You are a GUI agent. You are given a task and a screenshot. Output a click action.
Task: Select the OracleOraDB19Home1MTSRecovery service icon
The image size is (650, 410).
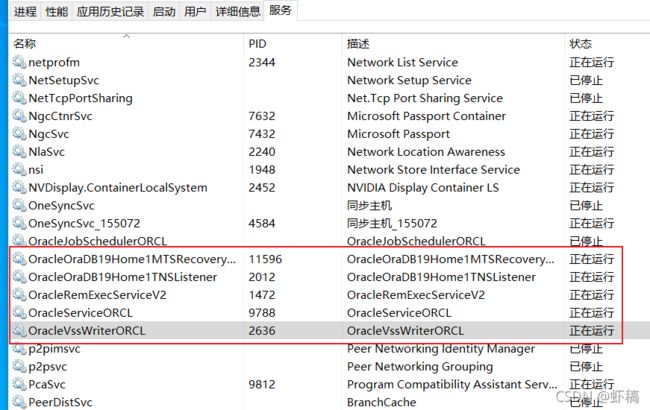(x=19, y=259)
